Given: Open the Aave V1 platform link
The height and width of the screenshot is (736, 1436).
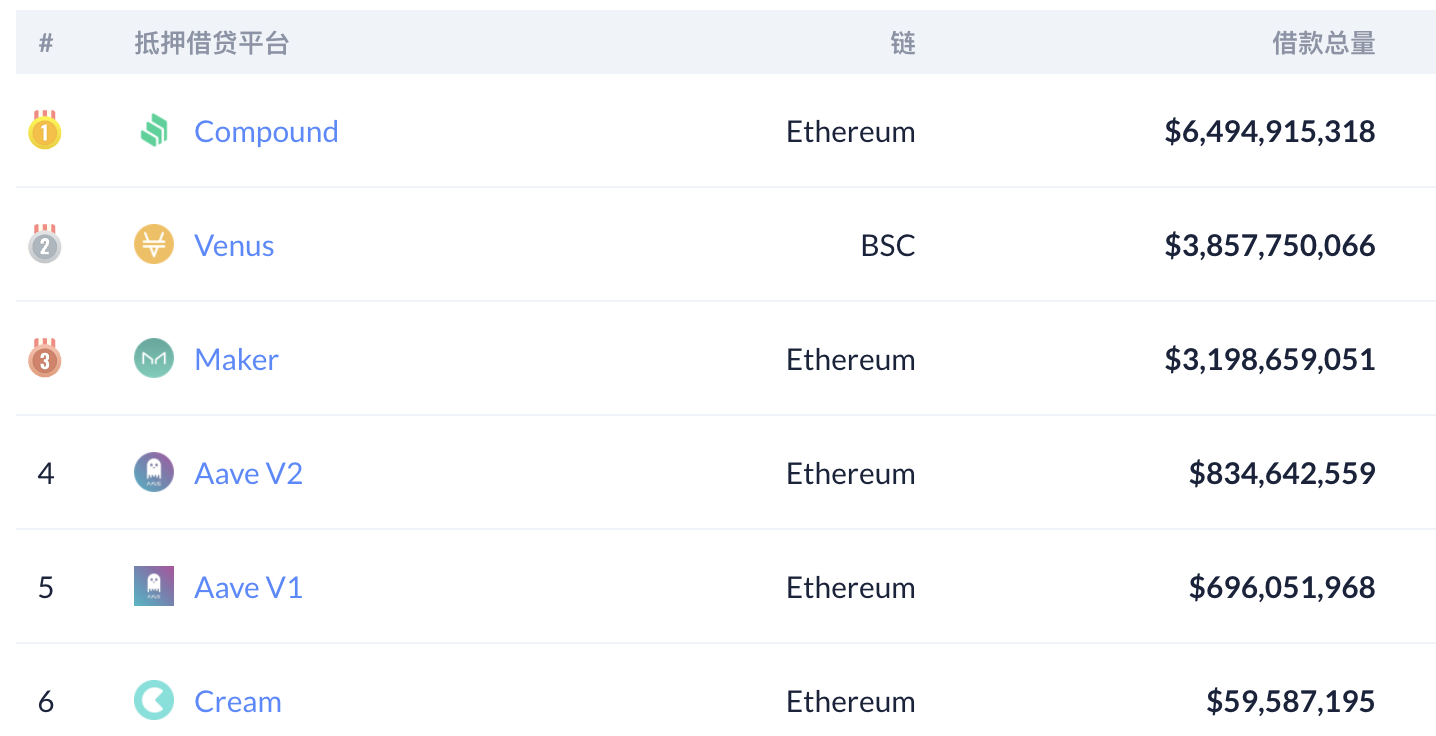Looking at the screenshot, I should pyautogui.click(x=248, y=586).
